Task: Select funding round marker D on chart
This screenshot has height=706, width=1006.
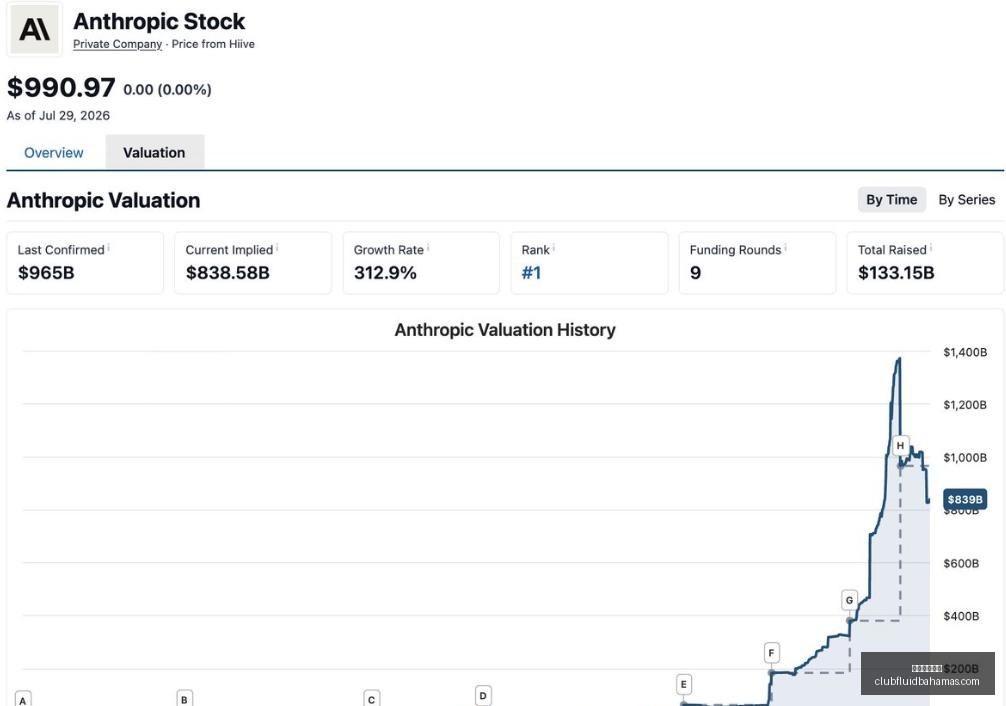Action: pos(483,695)
